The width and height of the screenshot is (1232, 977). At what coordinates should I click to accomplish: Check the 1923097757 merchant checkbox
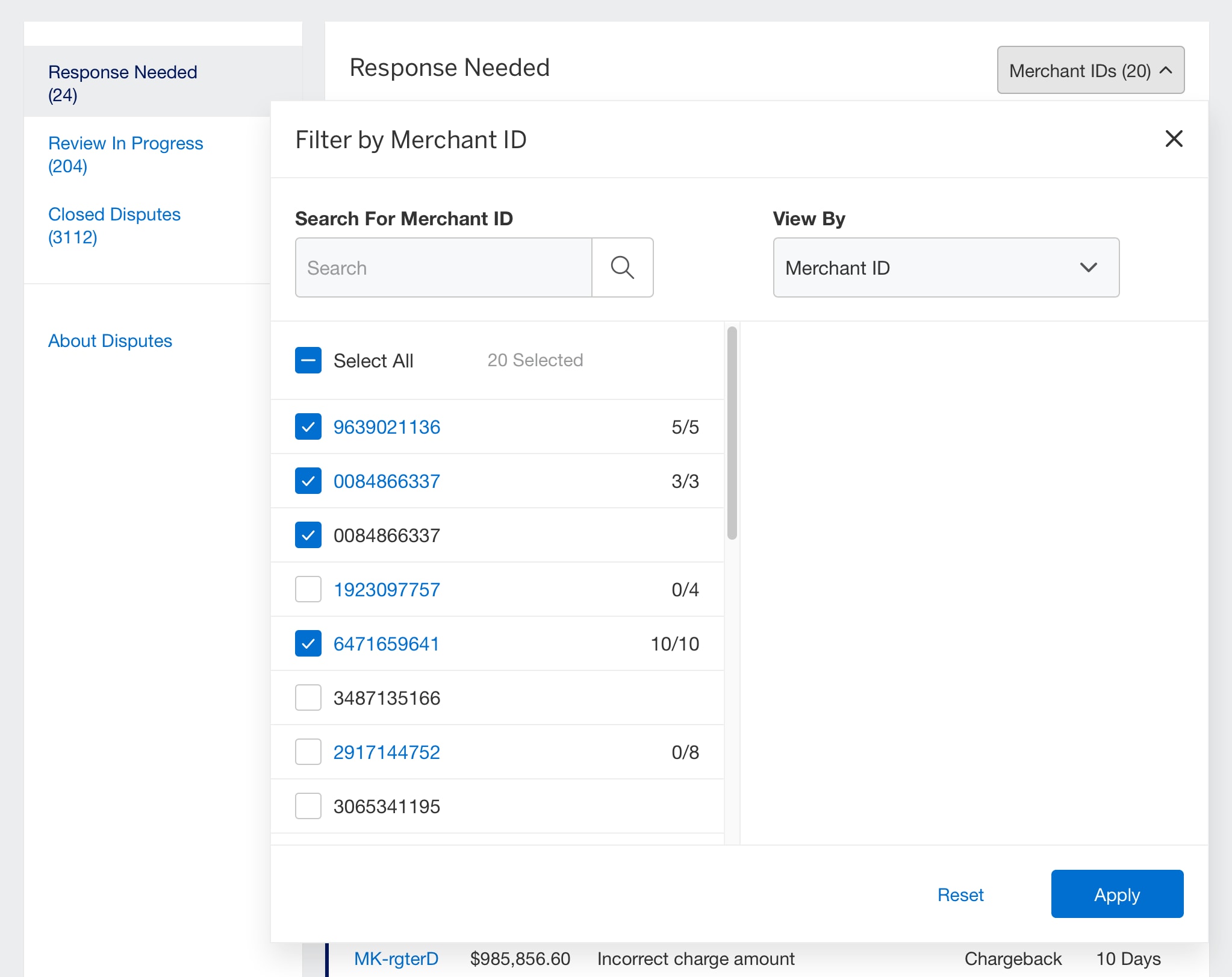pos(308,589)
